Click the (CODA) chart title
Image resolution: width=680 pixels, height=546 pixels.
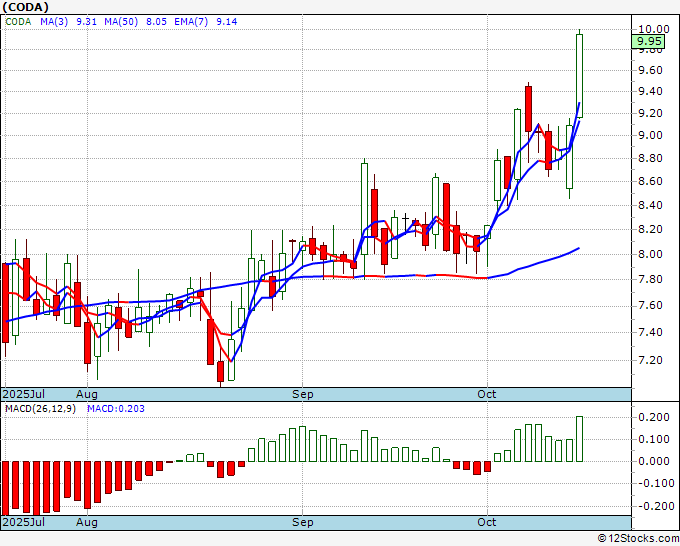(26, 7)
